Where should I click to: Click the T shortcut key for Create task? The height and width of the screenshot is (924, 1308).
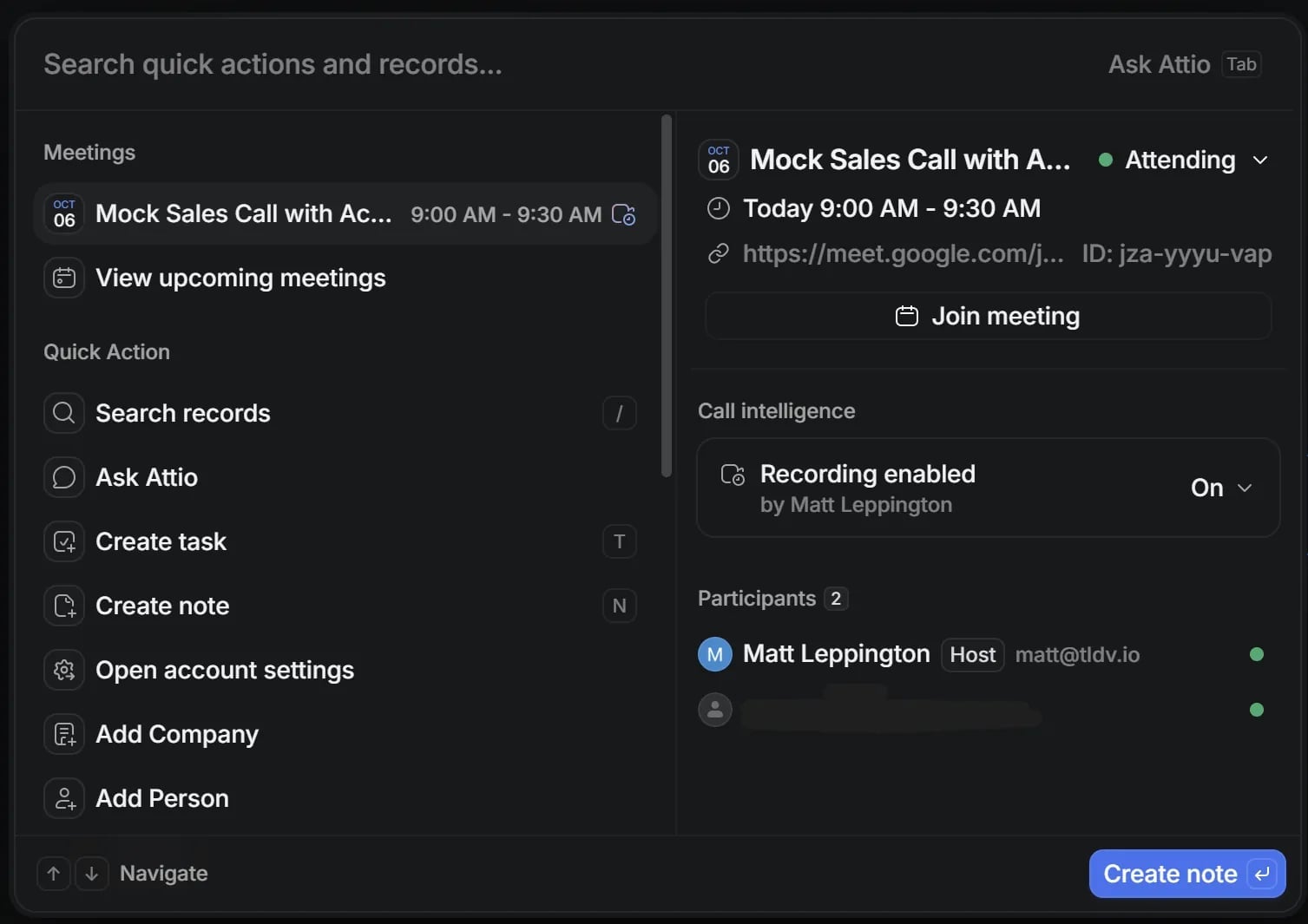pyautogui.click(x=620, y=541)
